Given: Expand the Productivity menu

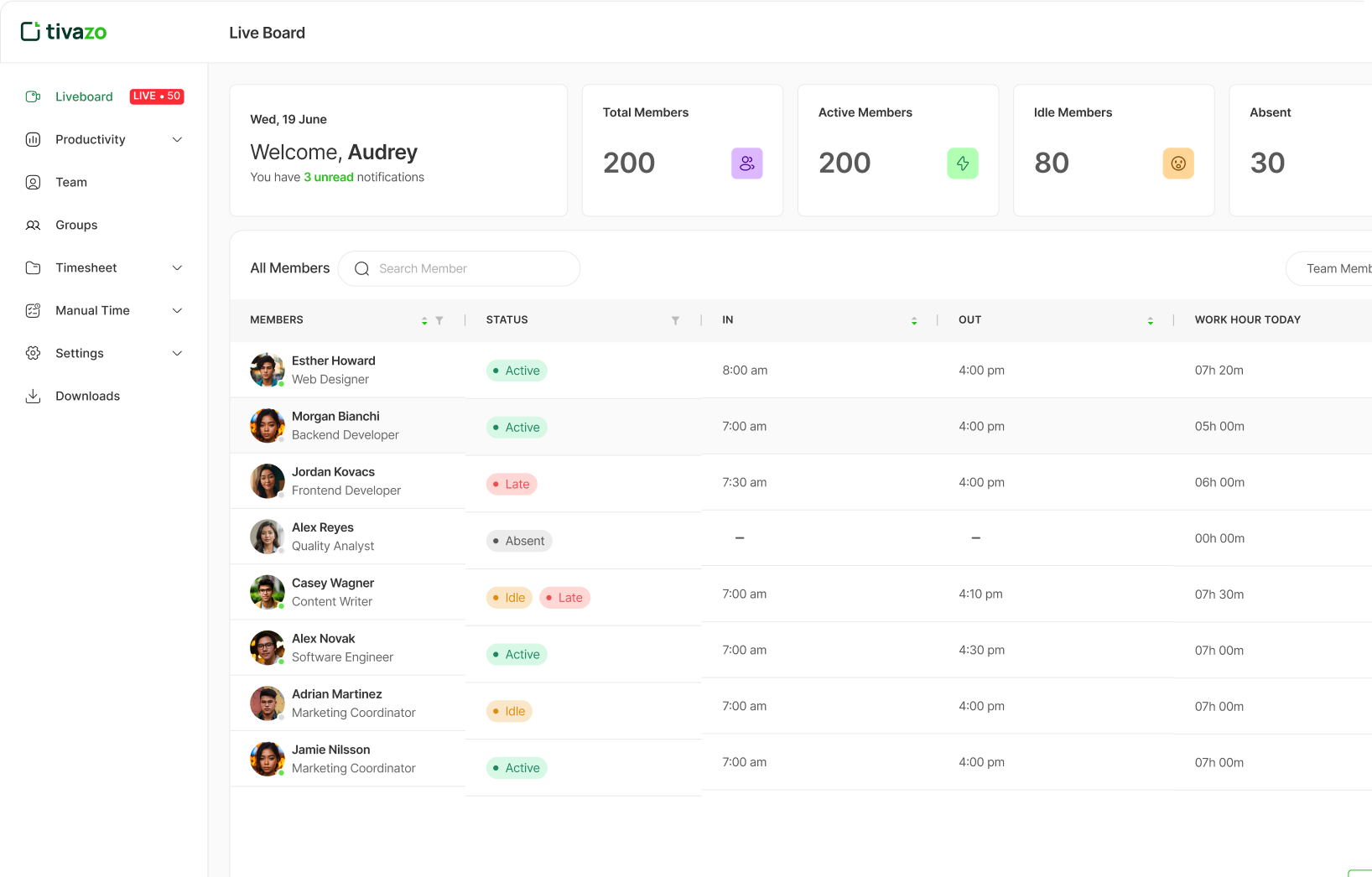Looking at the screenshot, I should [177, 139].
